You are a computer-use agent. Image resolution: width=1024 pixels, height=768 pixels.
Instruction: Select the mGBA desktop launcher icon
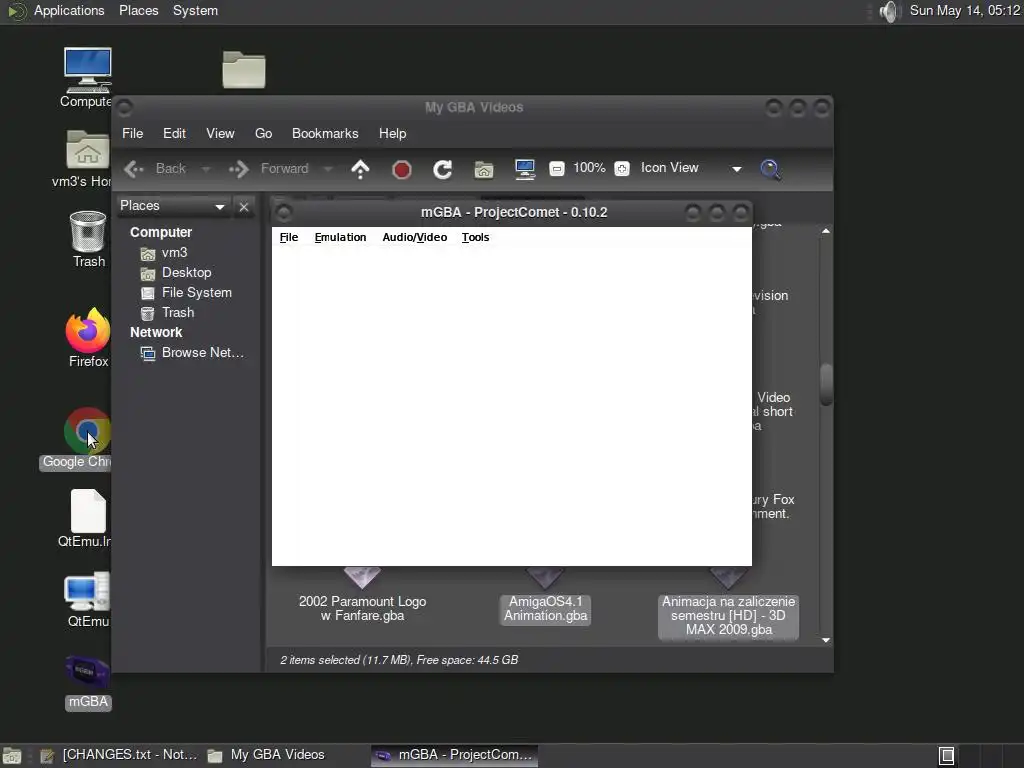[x=88, y=681]
